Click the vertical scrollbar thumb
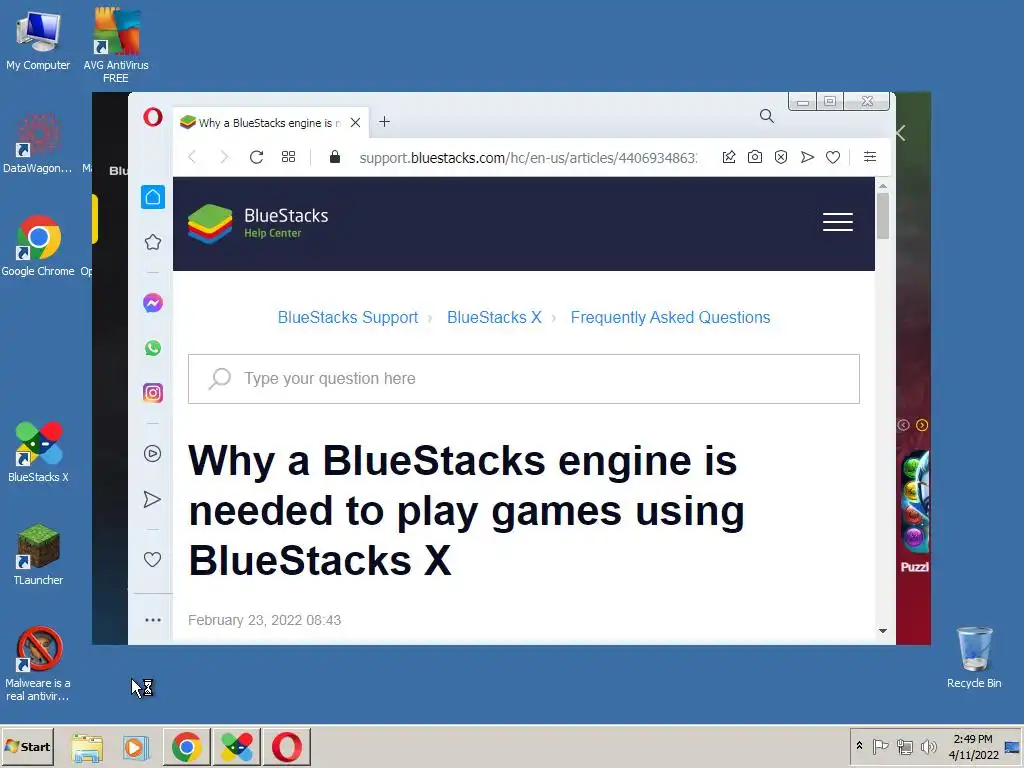The height and width of the screenshot is (768, 1024). coord(883,216)
